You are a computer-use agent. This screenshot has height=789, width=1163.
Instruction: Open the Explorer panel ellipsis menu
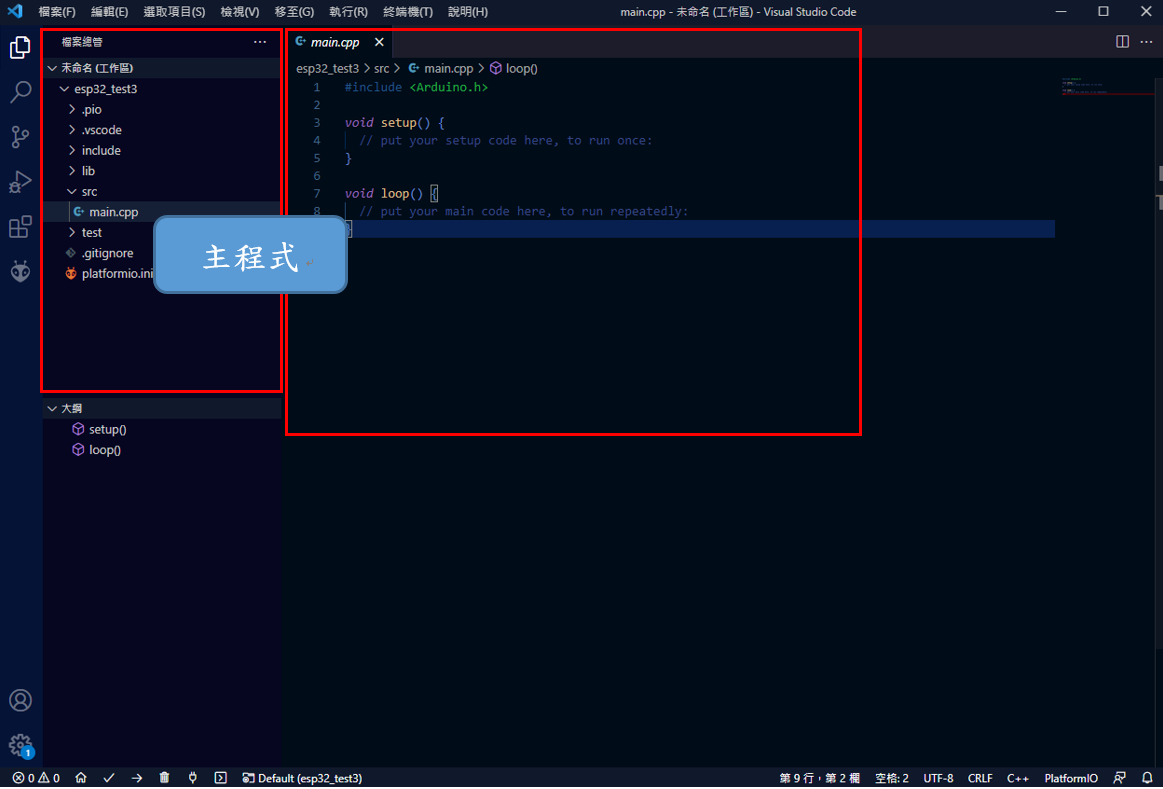tap(260, 42)
